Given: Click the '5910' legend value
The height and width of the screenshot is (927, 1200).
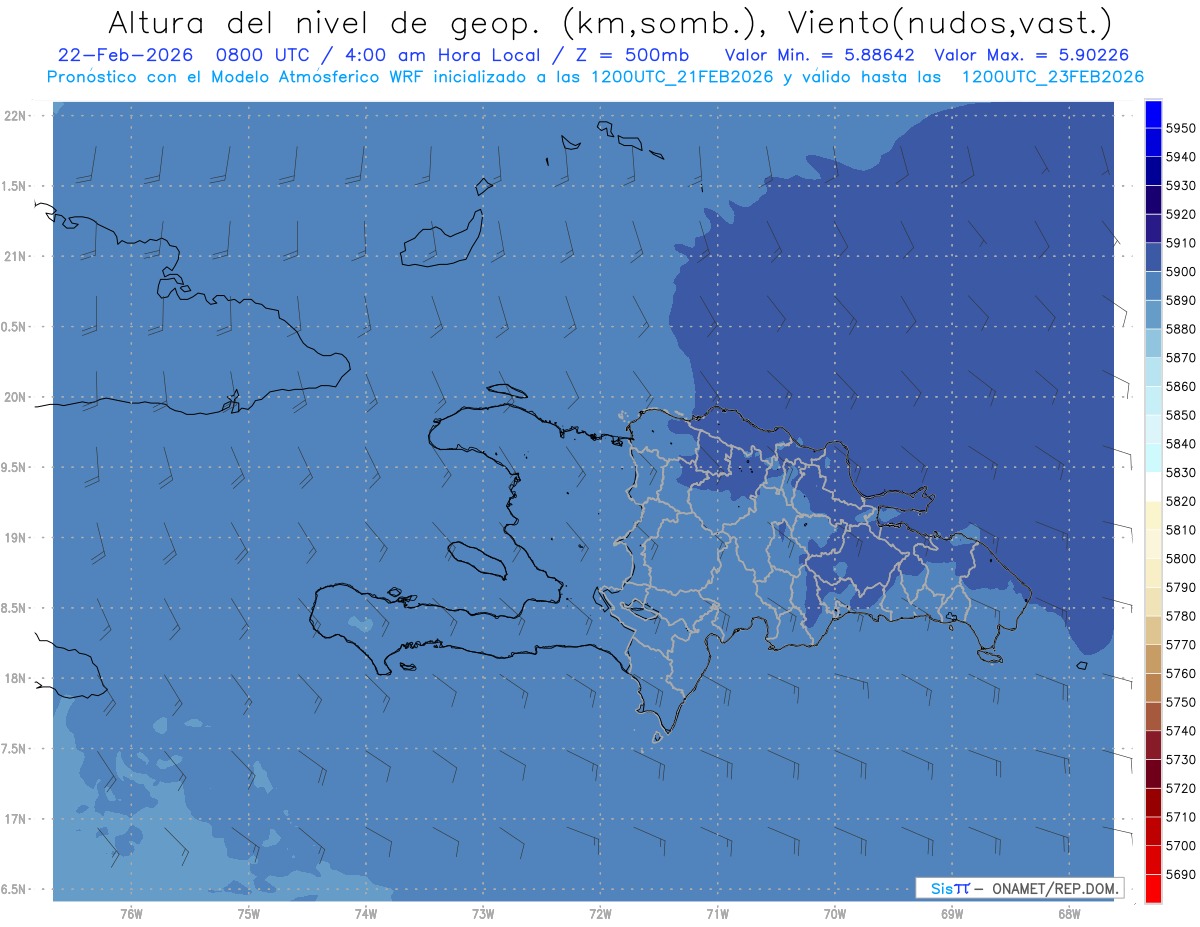Looking at the screenshot, I should (x=1180, y=243).
